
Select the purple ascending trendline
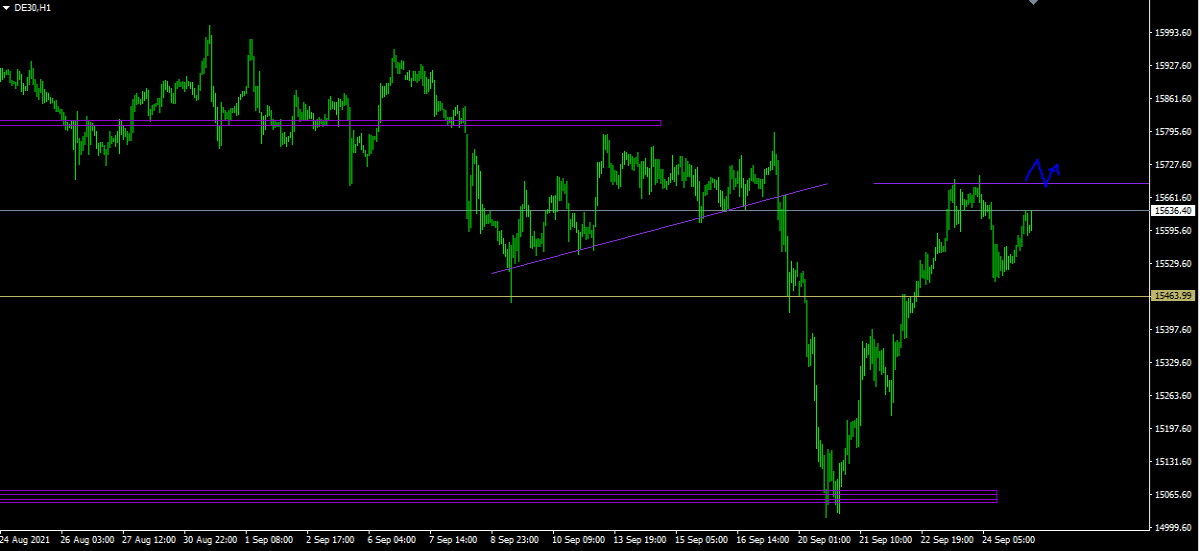pyautogui.click(x=660, y=228)
